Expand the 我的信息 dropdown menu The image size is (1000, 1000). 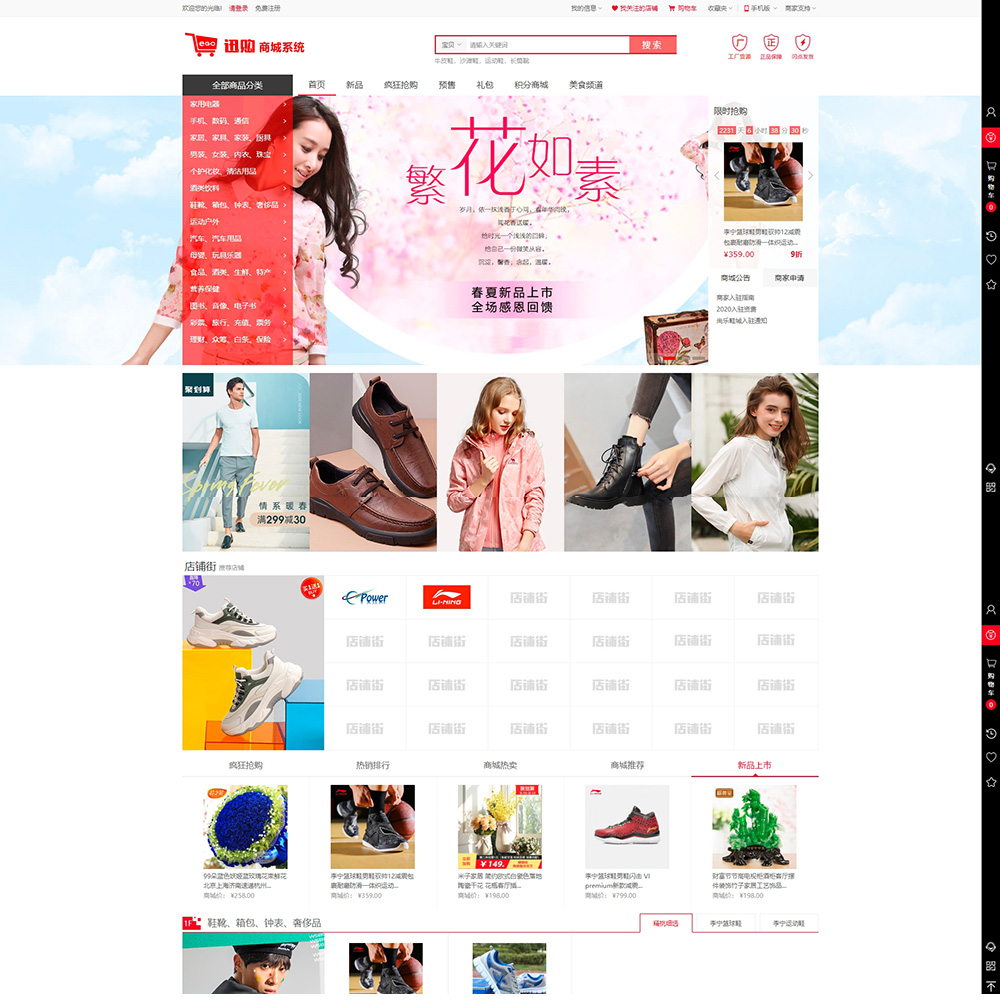(x=585, y=8)
